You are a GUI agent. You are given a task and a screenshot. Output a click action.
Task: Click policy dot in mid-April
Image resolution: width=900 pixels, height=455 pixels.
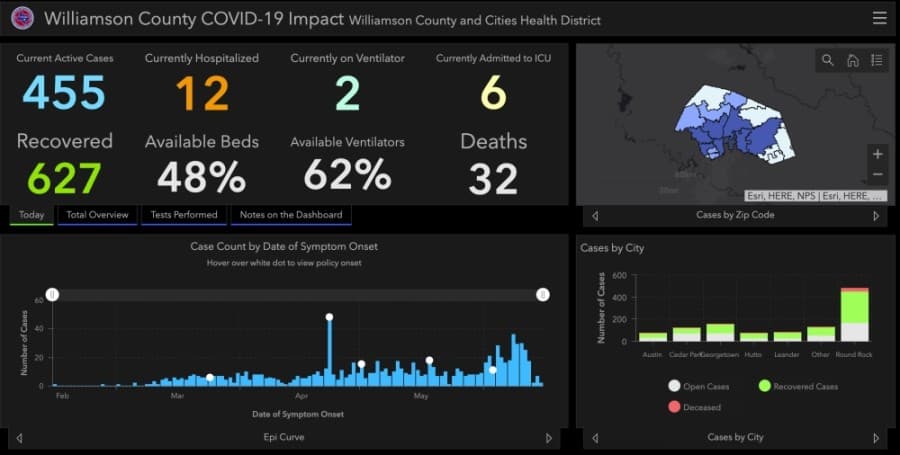pos(361,364)
